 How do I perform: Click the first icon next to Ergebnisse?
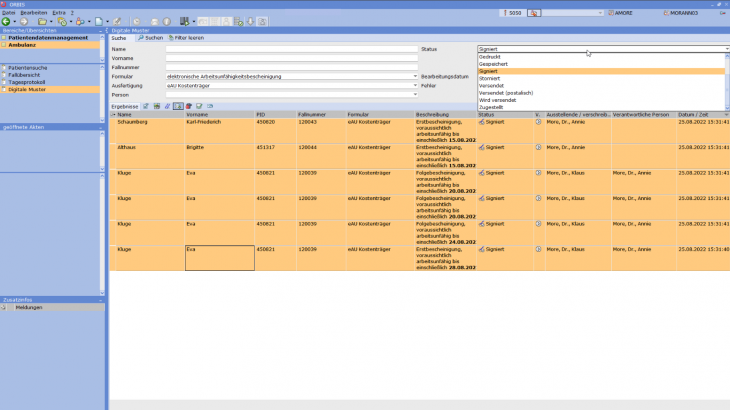[145, 105]
